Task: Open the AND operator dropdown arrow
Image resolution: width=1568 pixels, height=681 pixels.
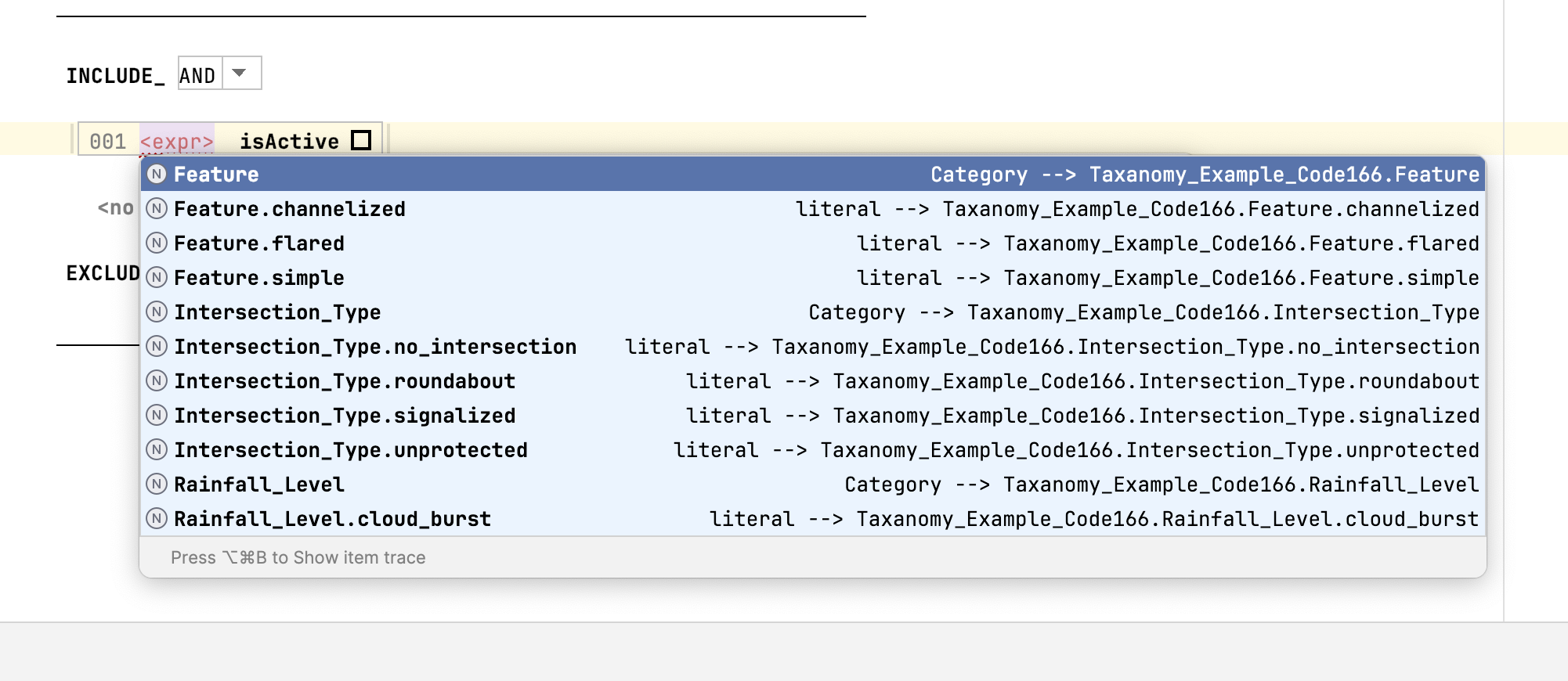Action: pos(240,74)
